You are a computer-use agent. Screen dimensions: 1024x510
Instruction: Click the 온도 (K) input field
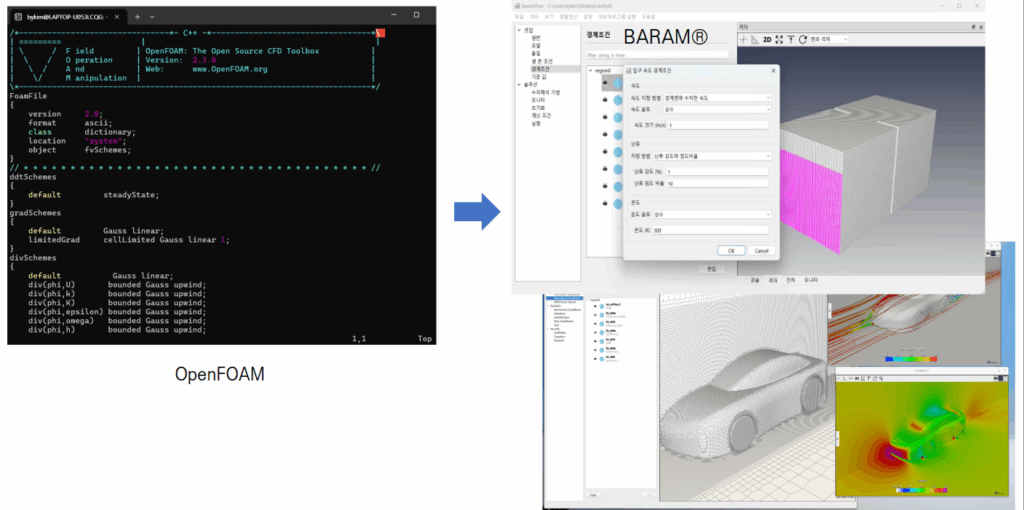(710, 230)
